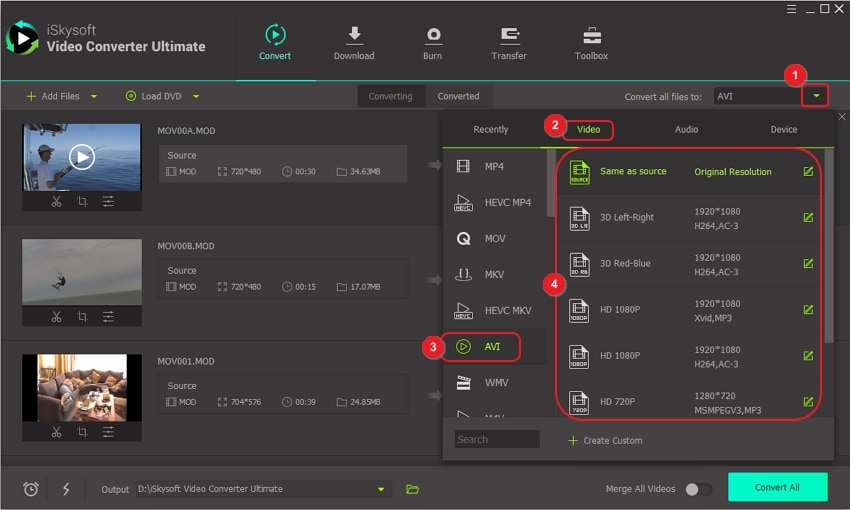
Task: Open the Convert section
Action: click(275, 42)
